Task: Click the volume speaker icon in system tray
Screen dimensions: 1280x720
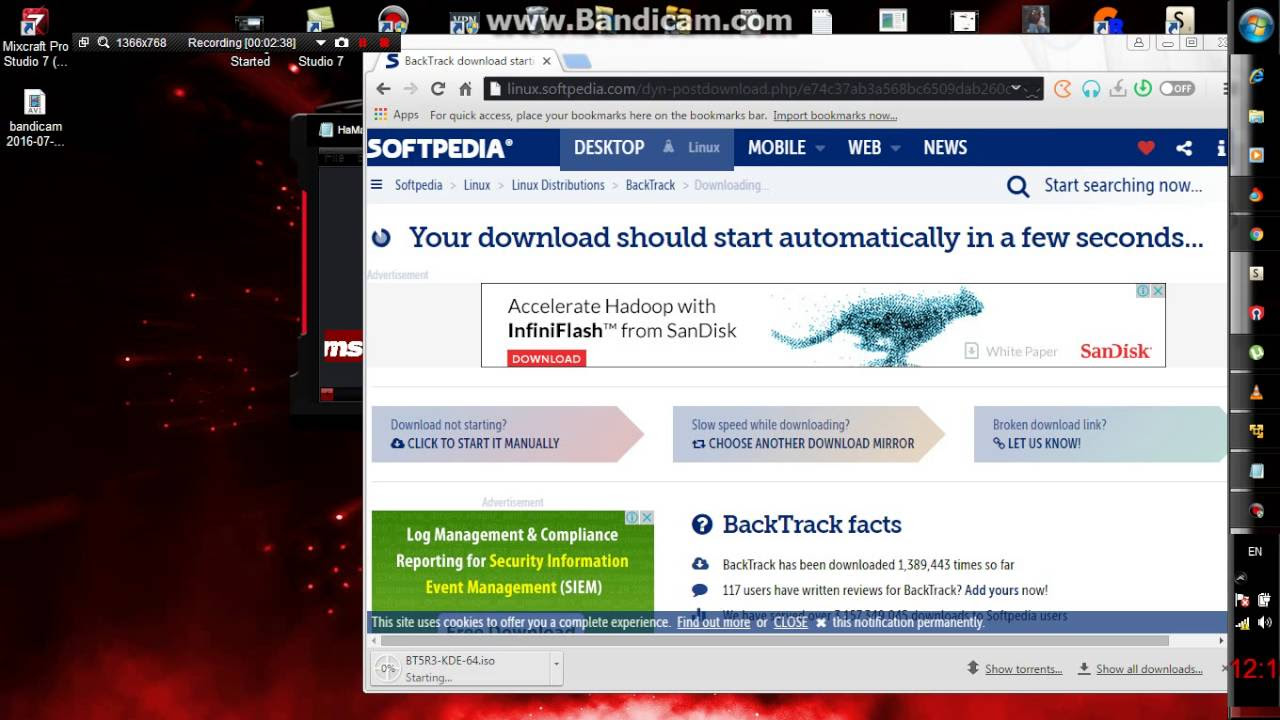Action: (1265, 622)
